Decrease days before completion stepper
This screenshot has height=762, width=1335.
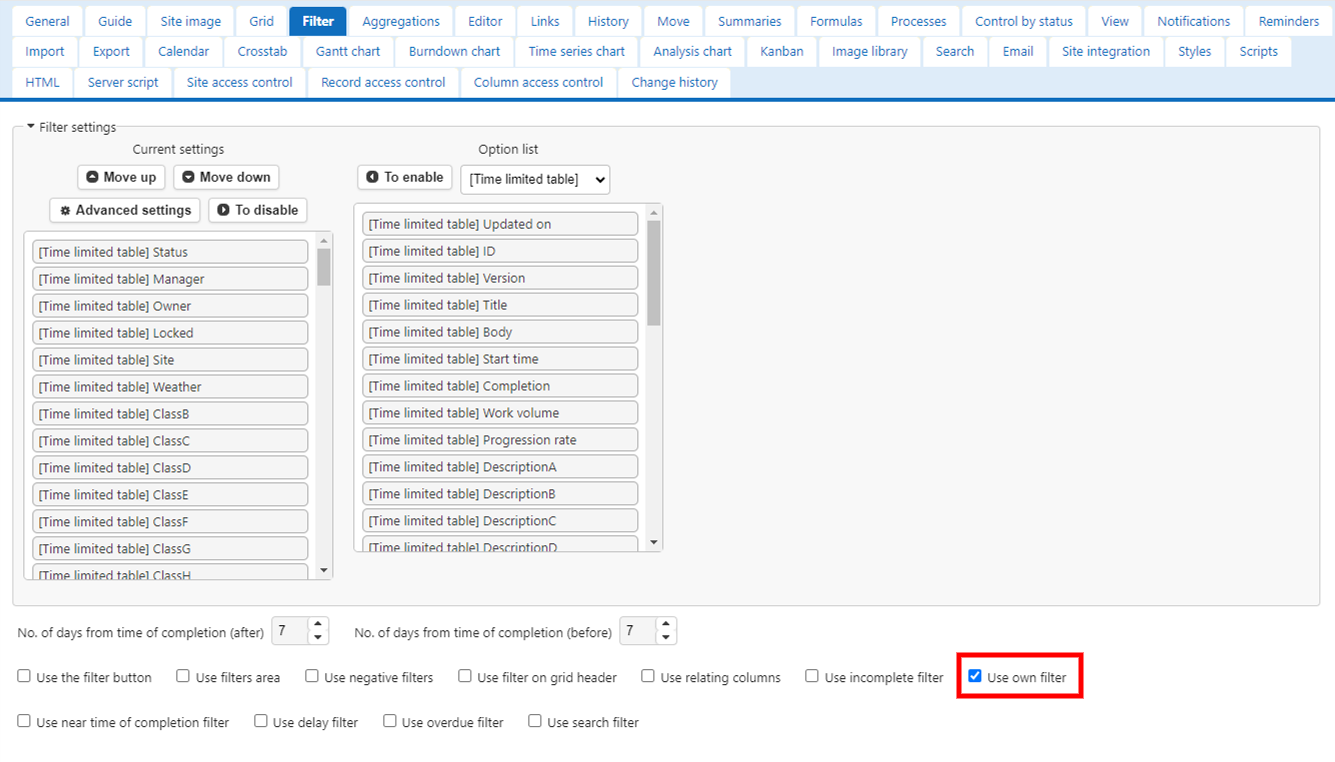click(666, 637)
